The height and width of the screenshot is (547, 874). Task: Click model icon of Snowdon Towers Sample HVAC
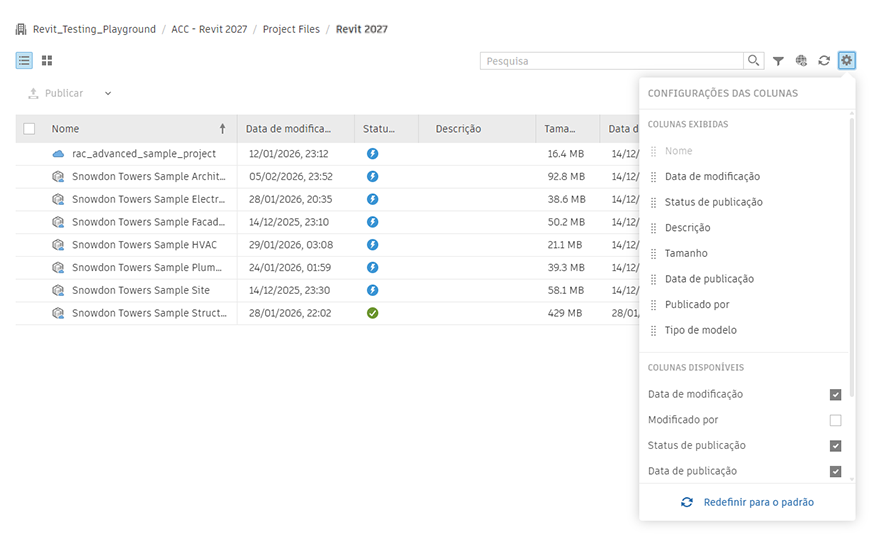58,245
